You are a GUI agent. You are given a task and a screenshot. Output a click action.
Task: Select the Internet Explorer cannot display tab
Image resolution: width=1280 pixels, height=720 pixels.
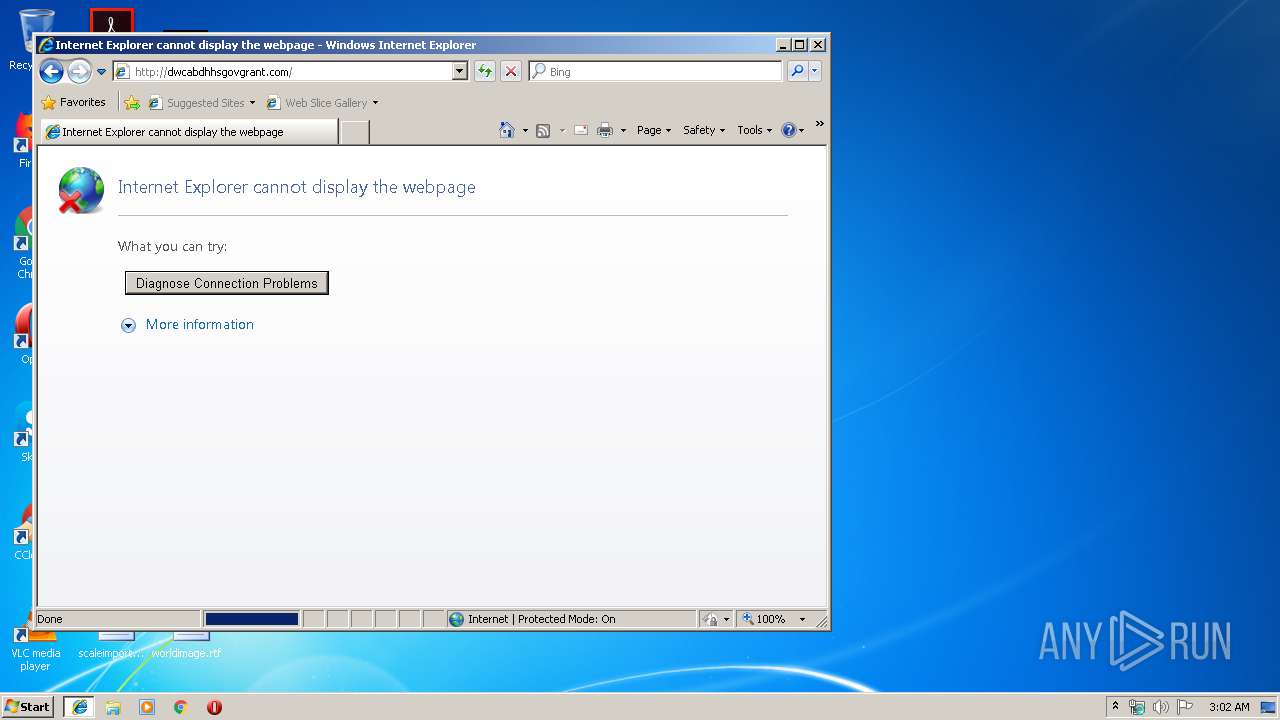(189, 131)
